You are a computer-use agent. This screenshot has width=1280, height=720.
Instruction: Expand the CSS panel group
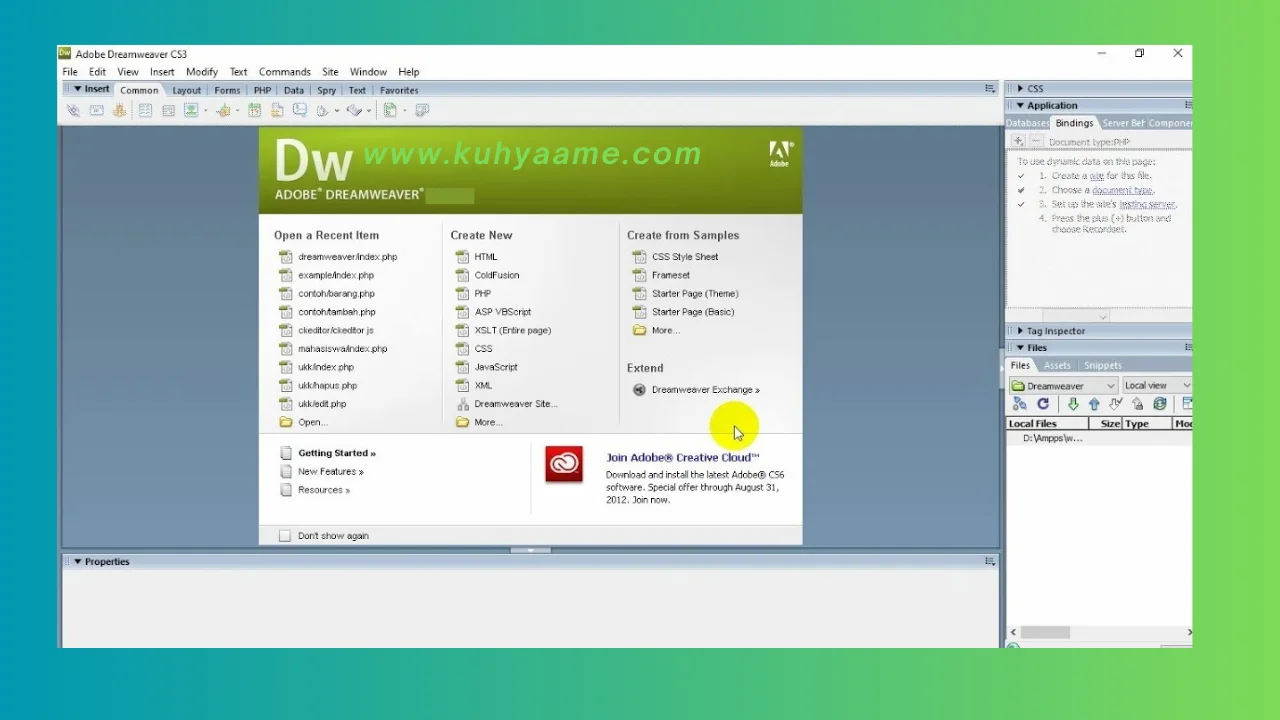1020,89
